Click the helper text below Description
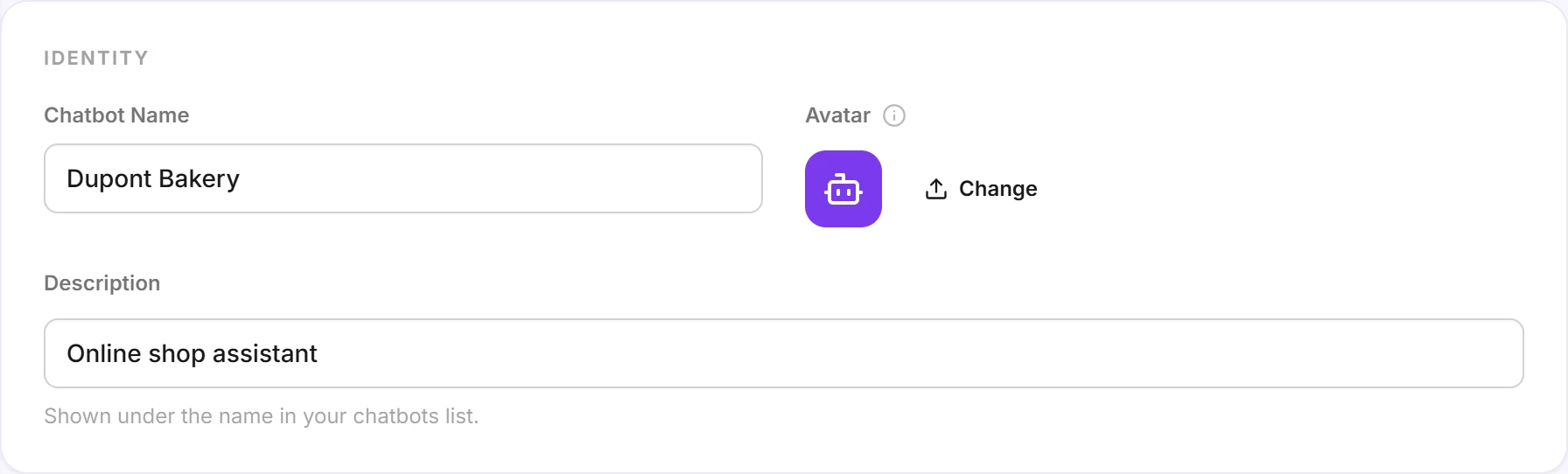 (262, 416)
